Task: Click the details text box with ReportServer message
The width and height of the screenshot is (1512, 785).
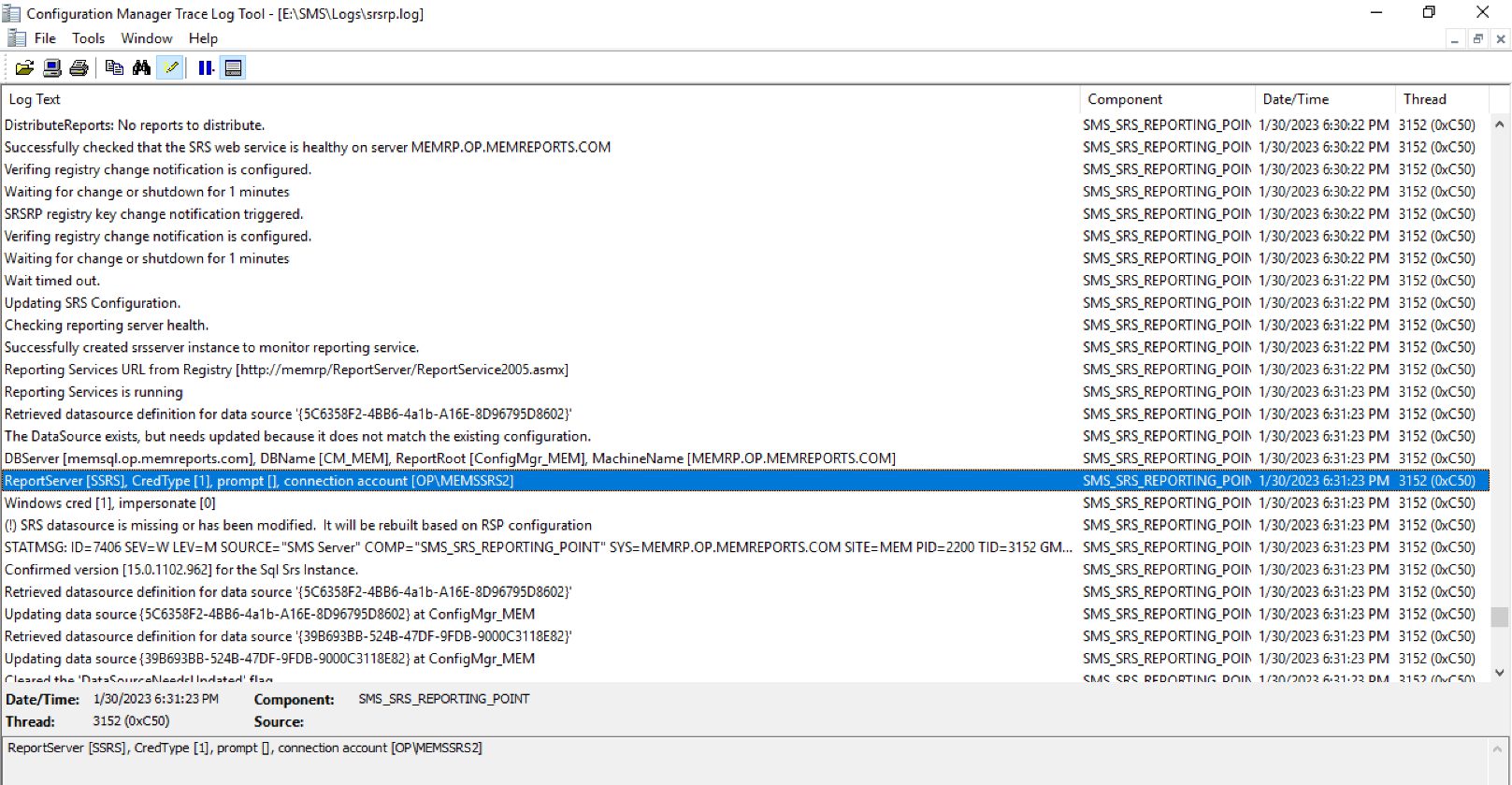Action: pyautogui.click(x=746, y=761)
